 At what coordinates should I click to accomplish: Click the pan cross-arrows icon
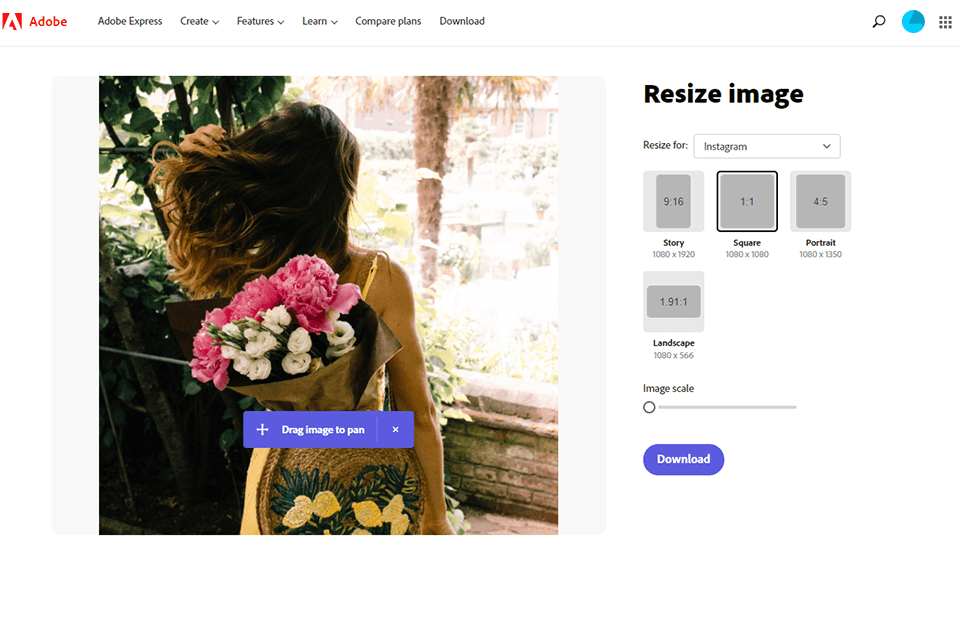(x=262, y=429)
